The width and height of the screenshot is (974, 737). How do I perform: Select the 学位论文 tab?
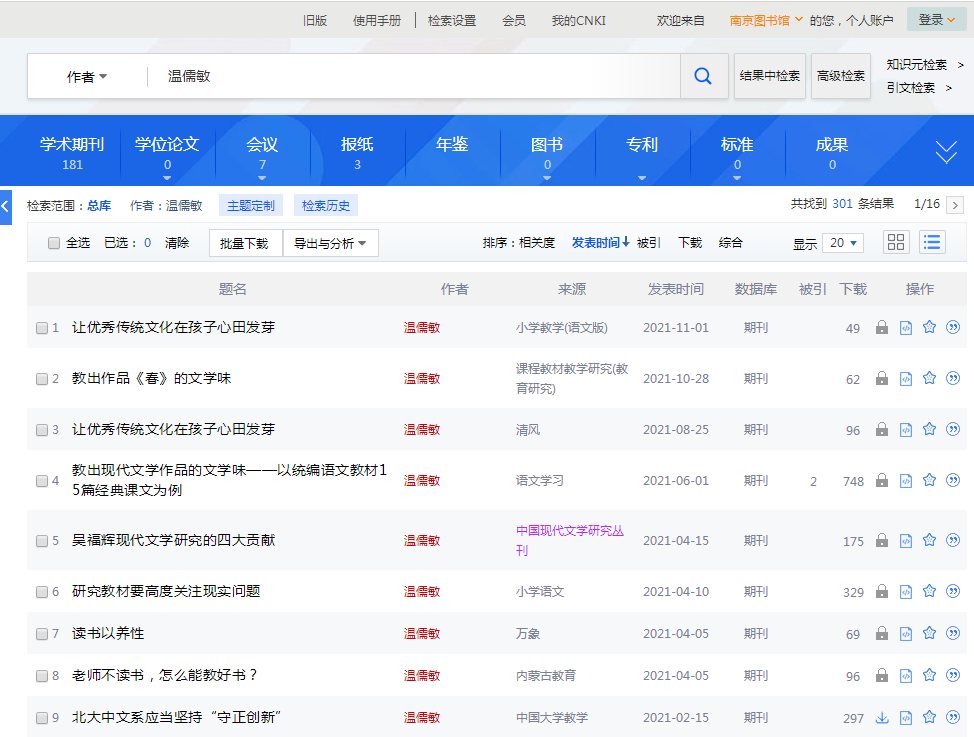[167, 153]
